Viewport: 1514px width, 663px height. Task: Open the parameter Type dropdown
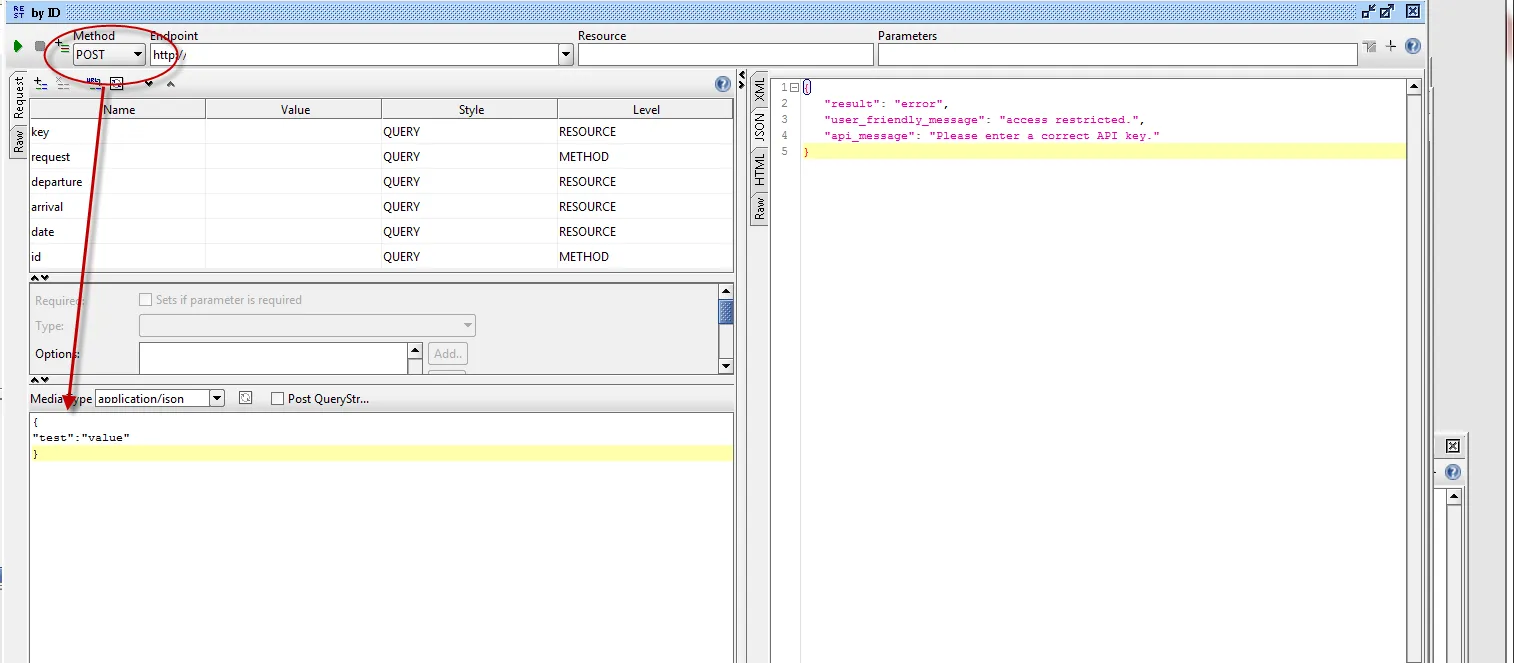(307, 326)
